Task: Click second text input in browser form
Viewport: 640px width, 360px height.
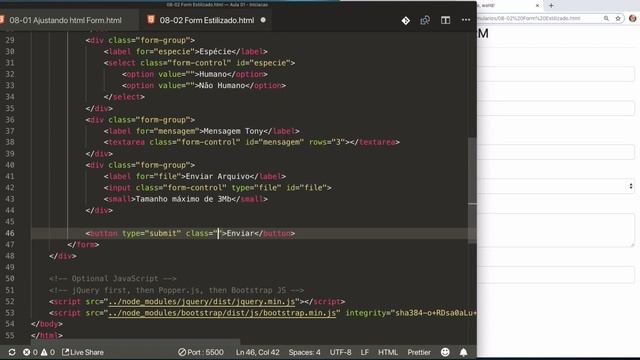Action: (x=556, y=108)
